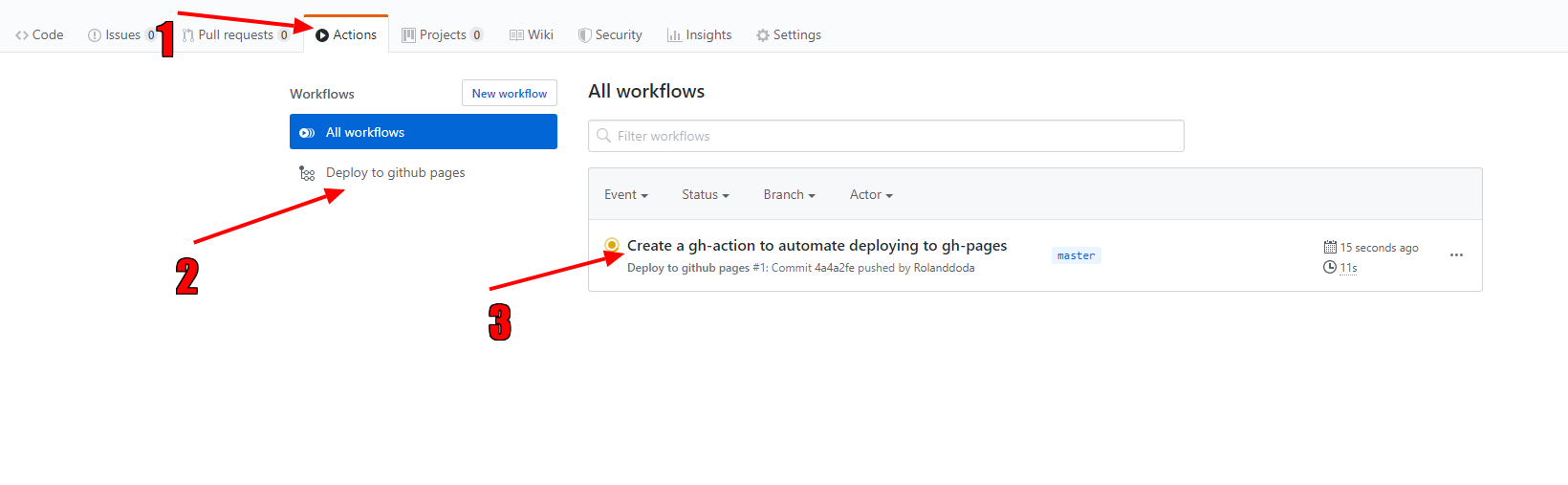Click the magnifier icon in Filter workflows
1568x485 pixels.
(603, 136)
